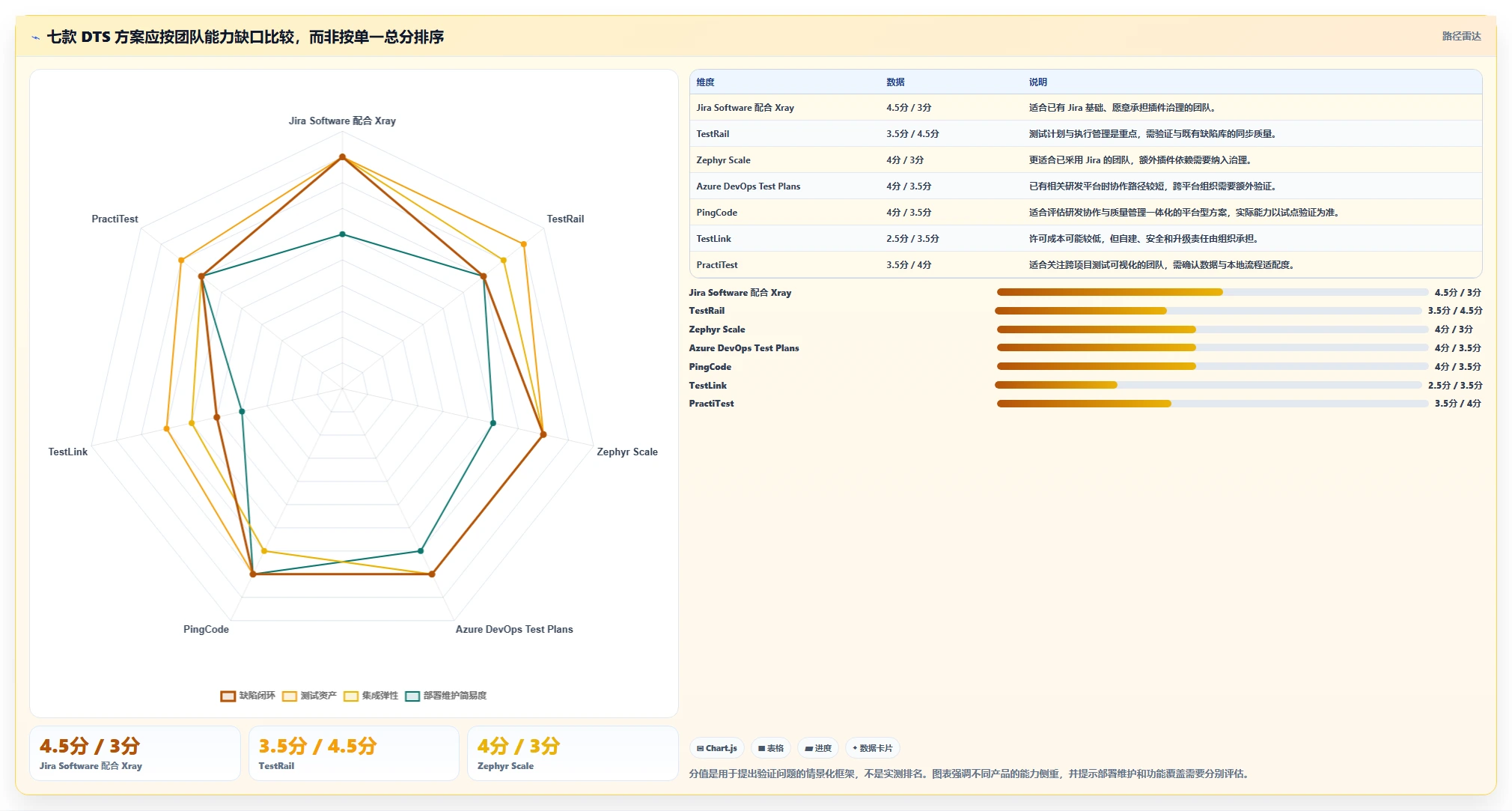Click the footnote text 分值是用于提出验证问题
1512x811 pixels.
point(970,774)
